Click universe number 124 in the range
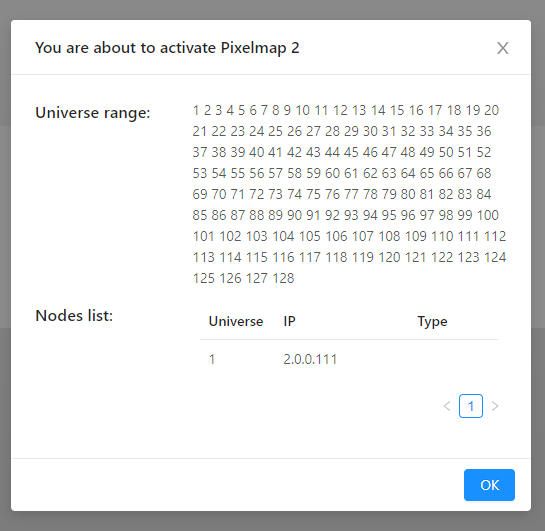This screenshot has width=545, height=531. (495, 258)
